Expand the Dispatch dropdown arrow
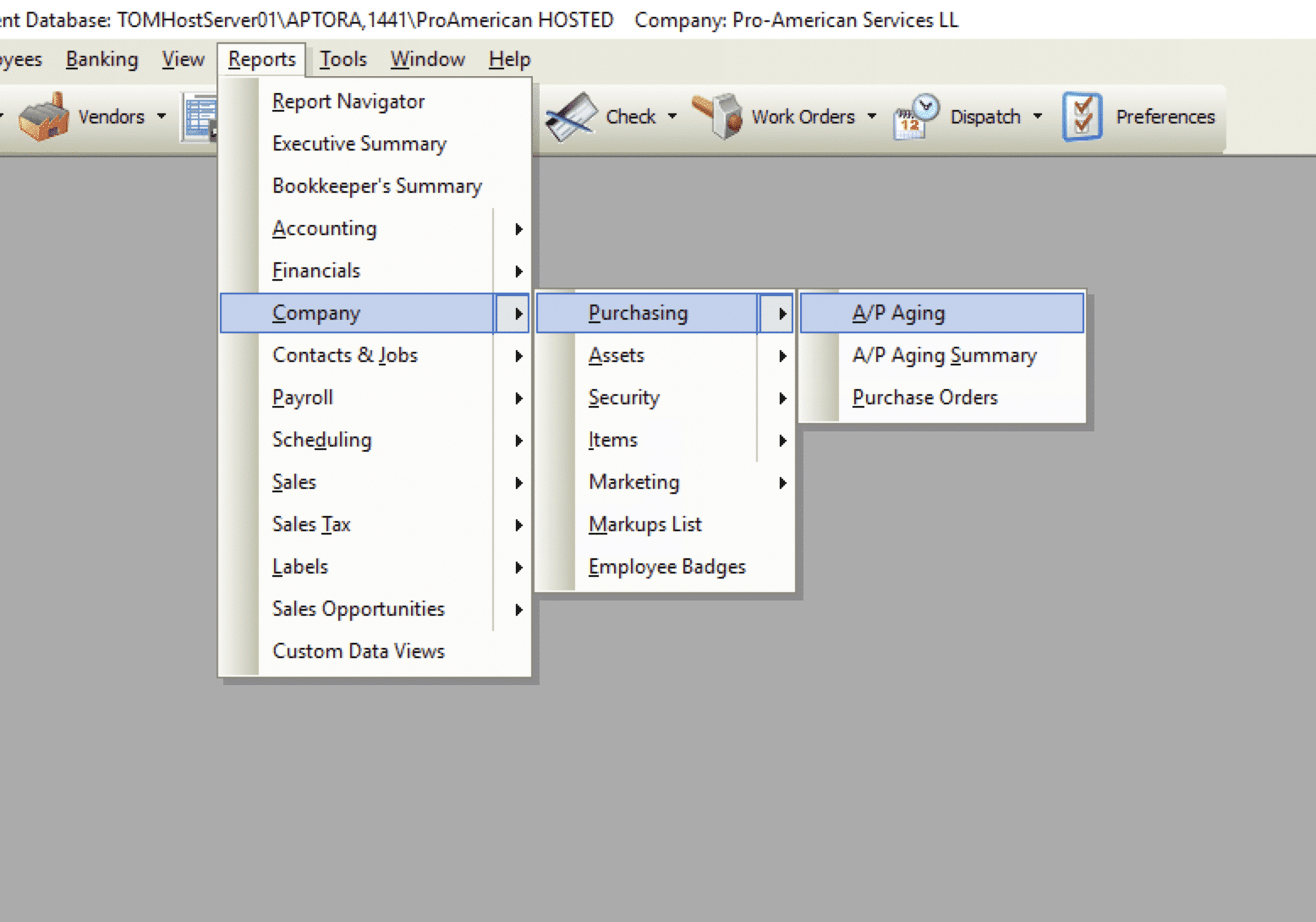Image resolution: width=1316 pixels, height=922 pixels. [x=1038, y=117]
